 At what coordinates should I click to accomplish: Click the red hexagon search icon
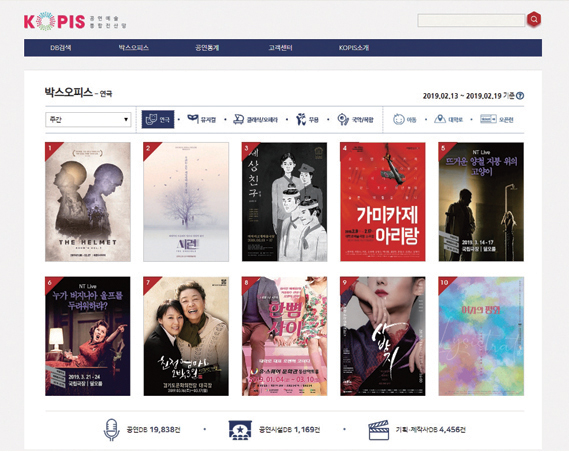(533, 19)
